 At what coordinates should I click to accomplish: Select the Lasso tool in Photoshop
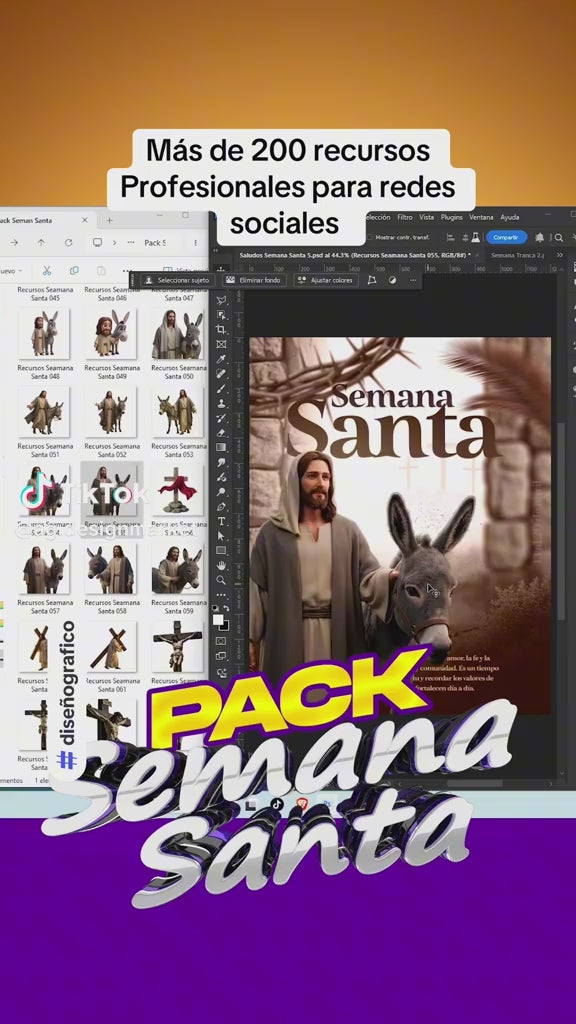click(221, 300)
